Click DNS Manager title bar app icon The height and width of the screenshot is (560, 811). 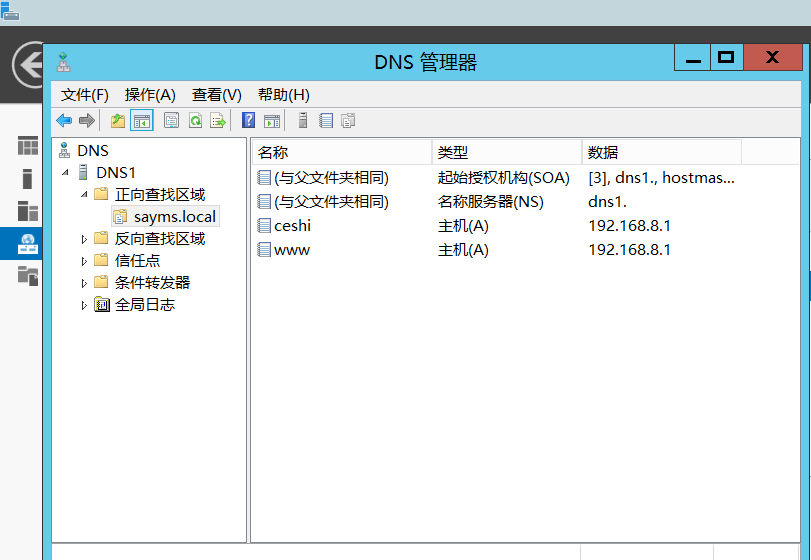(x=64, y=62)
